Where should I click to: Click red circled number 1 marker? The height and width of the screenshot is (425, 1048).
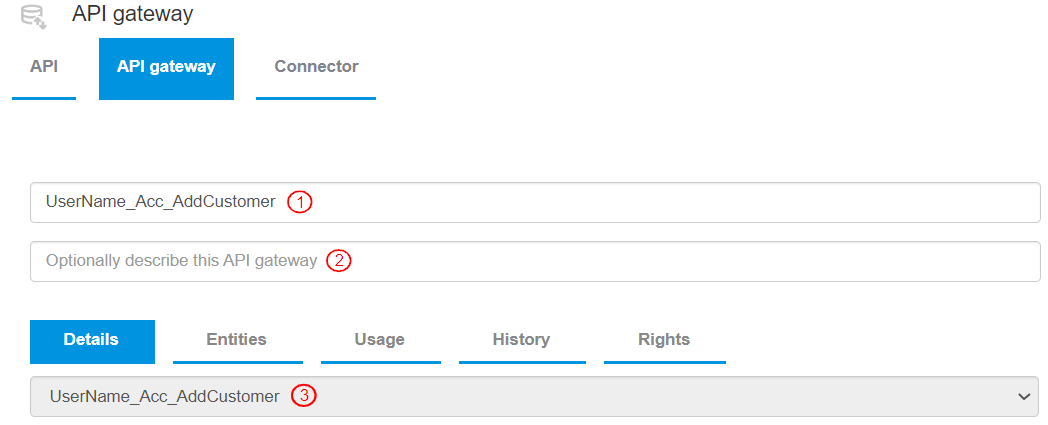click(300, 202)
